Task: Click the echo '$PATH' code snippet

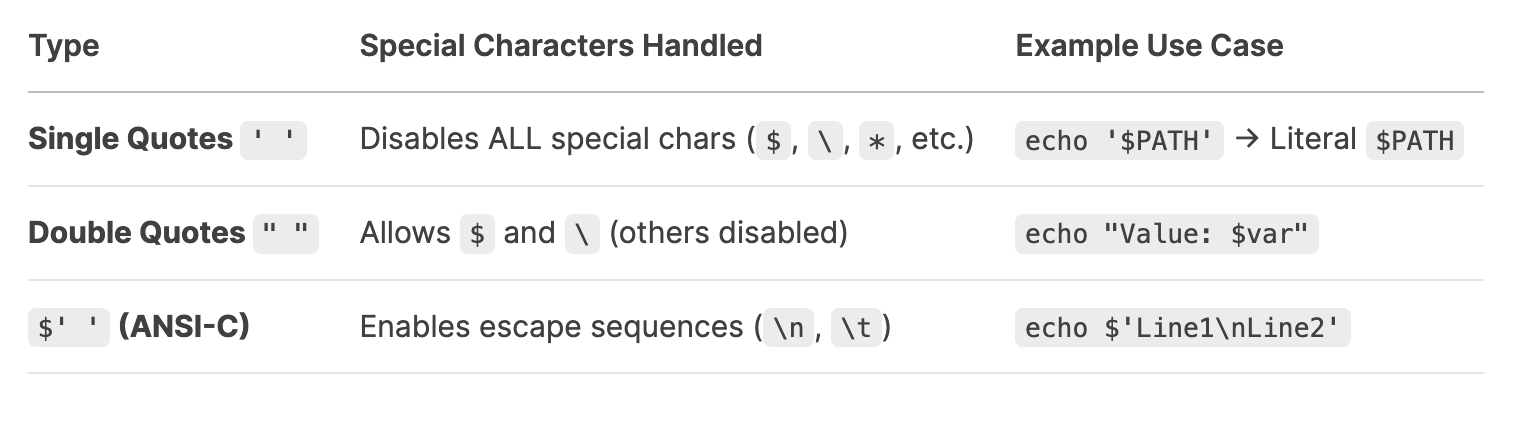Action: (1119, 140)
